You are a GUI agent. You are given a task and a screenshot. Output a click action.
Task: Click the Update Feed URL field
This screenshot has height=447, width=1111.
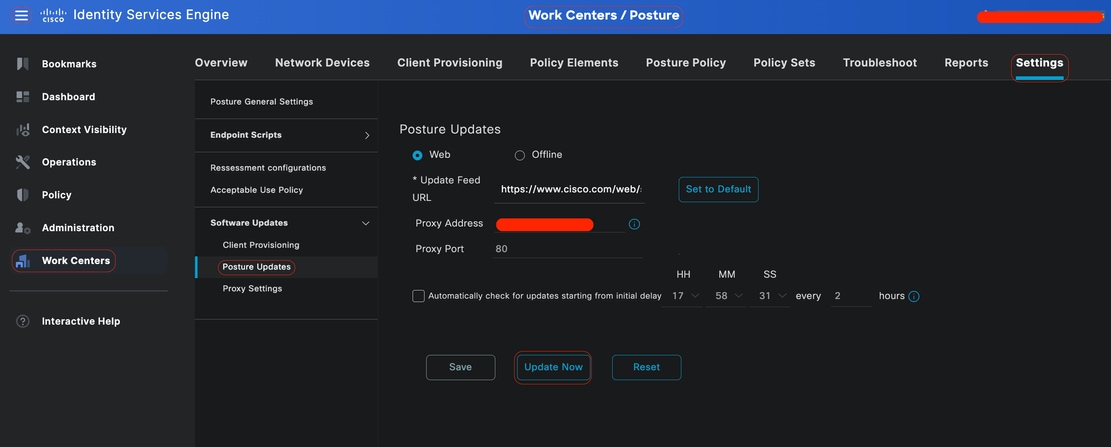click(570, 190)
